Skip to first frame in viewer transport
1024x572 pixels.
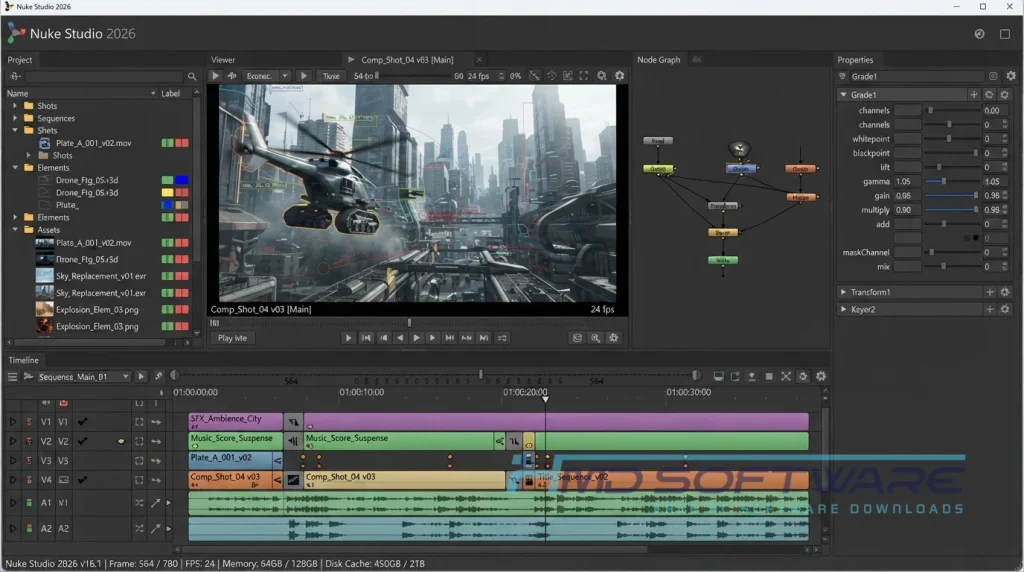(x=366, y=338)
